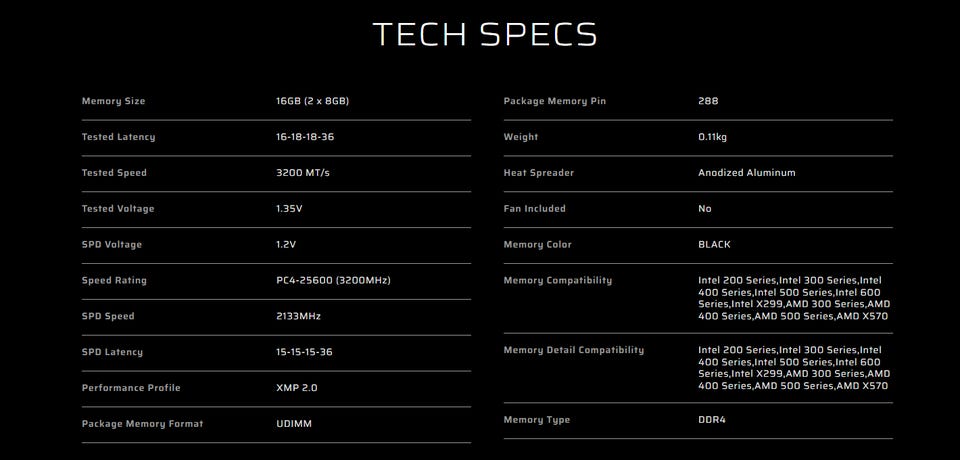This screenshot has height=460, width=960.
Task: Click the 3200 MT/s tested speed value
Action: (x=302, y=173)
